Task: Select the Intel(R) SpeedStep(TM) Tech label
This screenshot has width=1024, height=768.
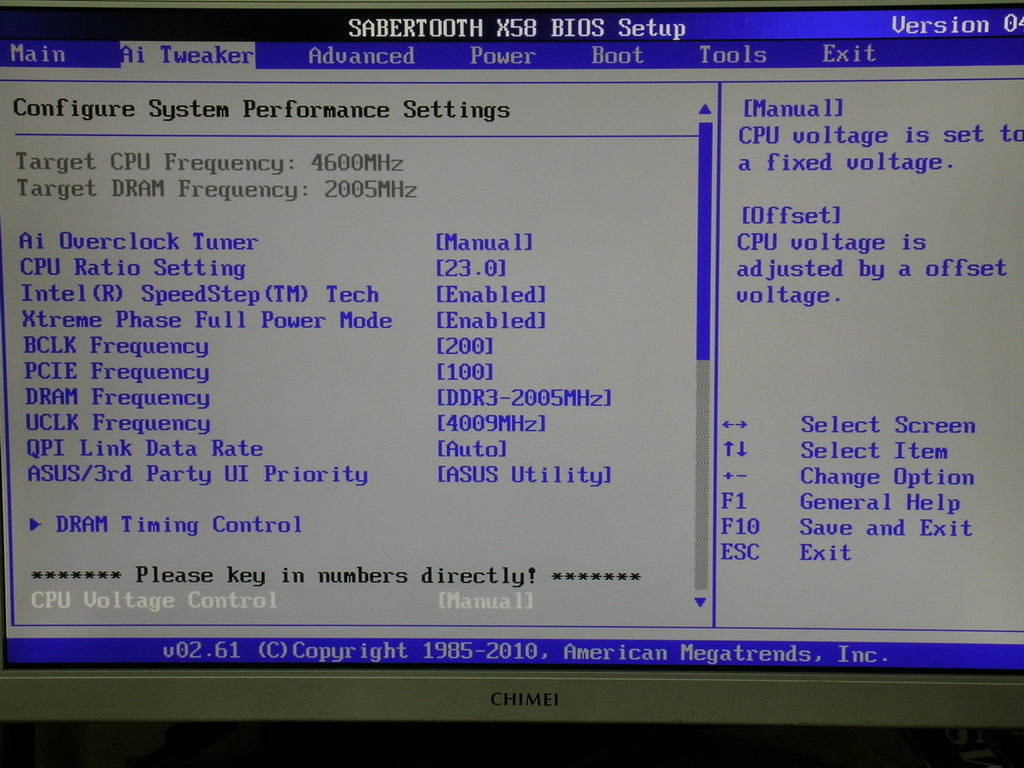Action: [x=200, y=294]
